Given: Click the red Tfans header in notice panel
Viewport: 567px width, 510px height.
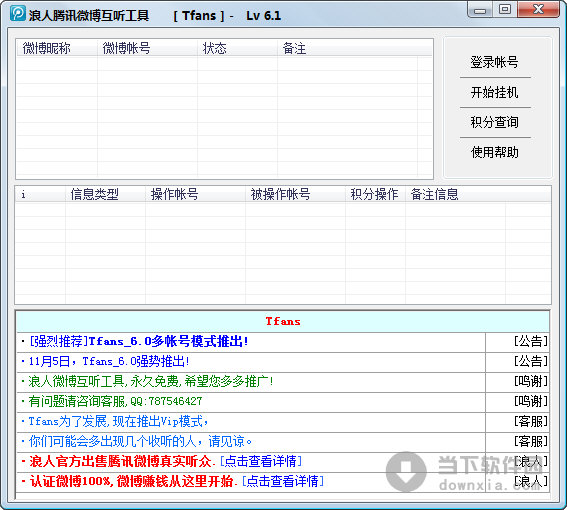Looking at the screenshot, I should pos(283,321).
